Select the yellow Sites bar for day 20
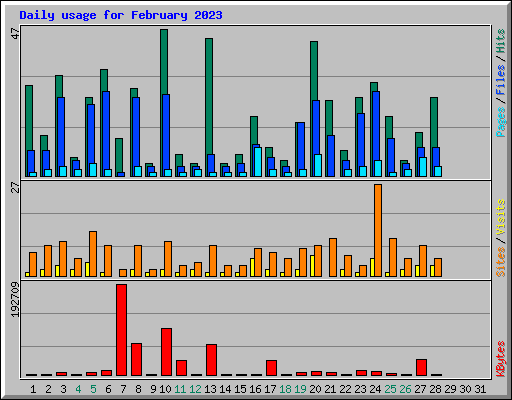The width and height of the screenshot is (512, 400). coord(312,266)
